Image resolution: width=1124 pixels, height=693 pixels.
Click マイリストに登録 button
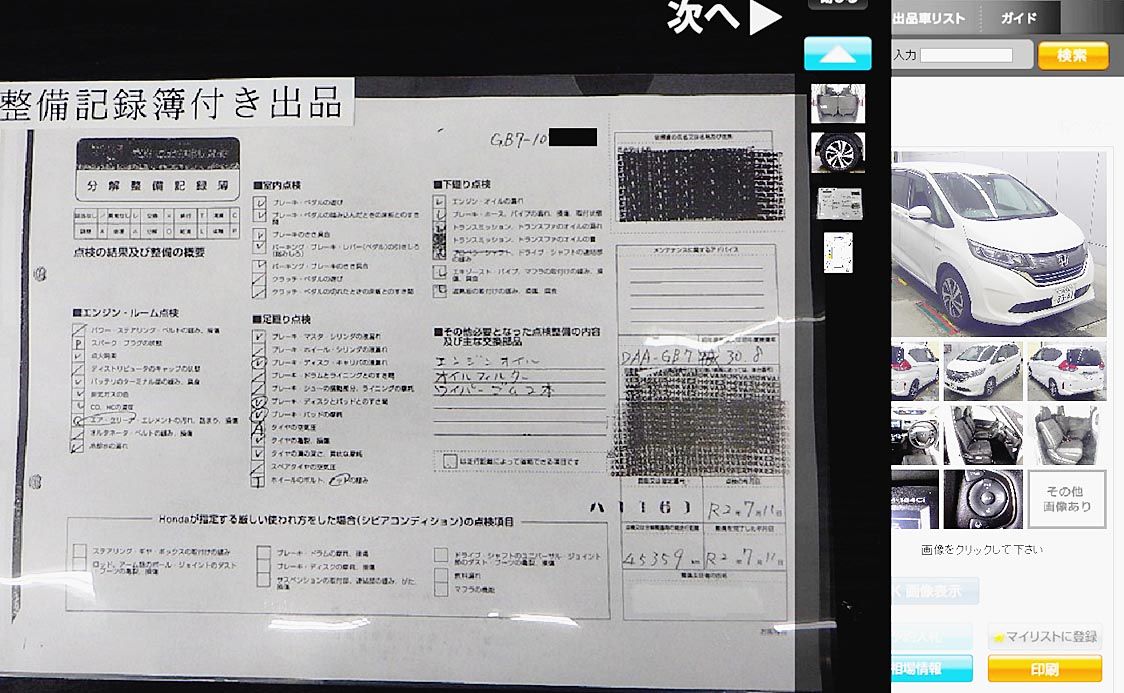(1045, 637)
